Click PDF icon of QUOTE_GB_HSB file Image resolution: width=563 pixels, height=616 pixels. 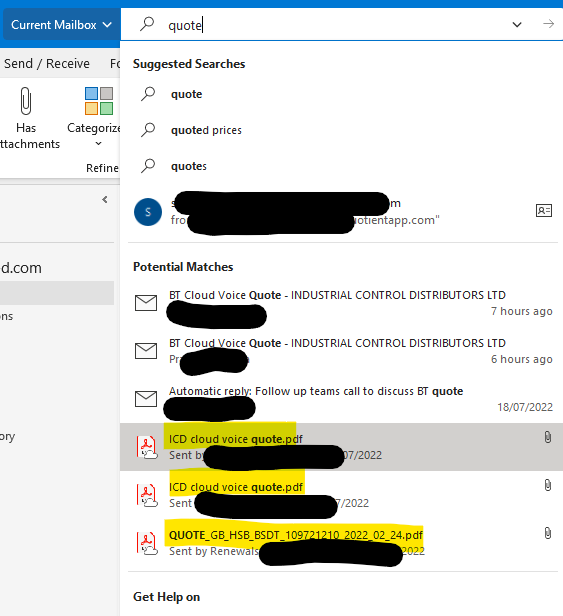[x=147, y=543]
